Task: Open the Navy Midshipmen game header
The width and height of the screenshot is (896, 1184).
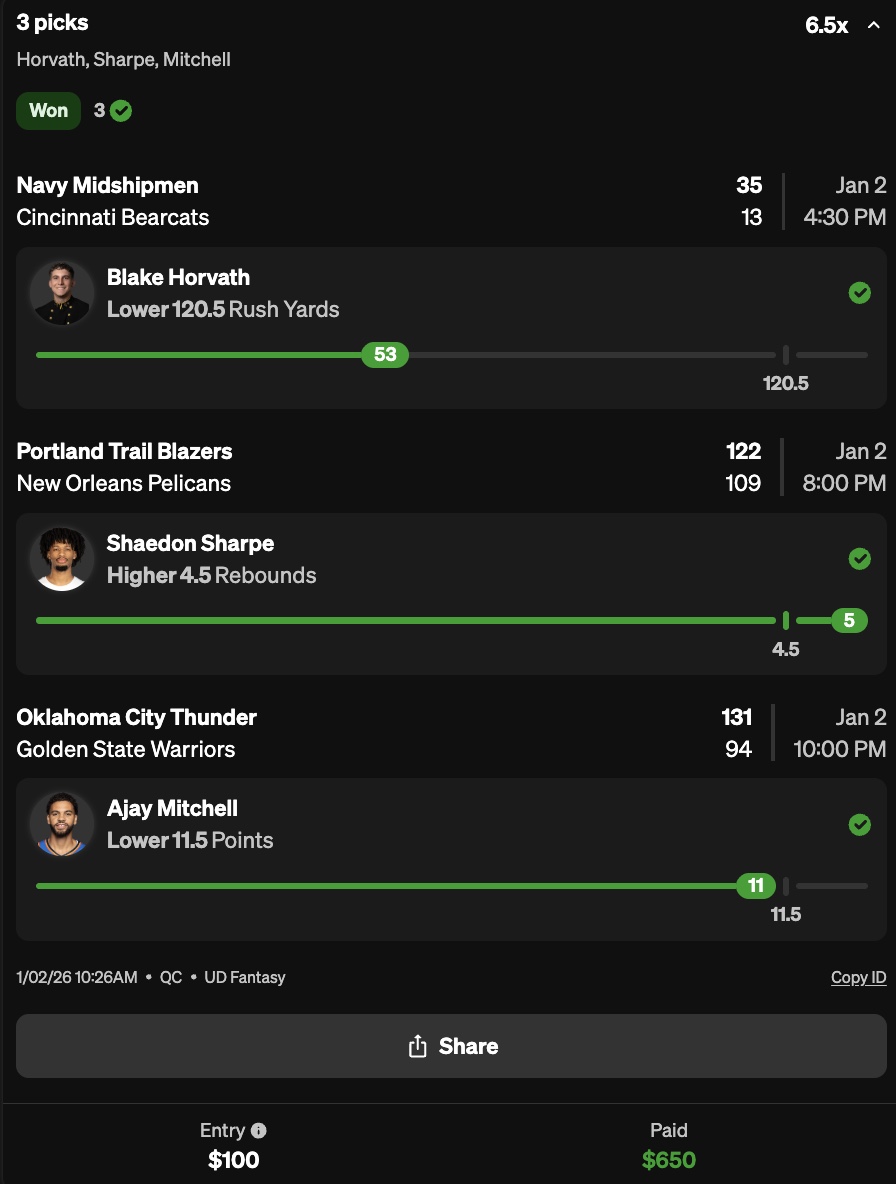Action: click(108, 185)
